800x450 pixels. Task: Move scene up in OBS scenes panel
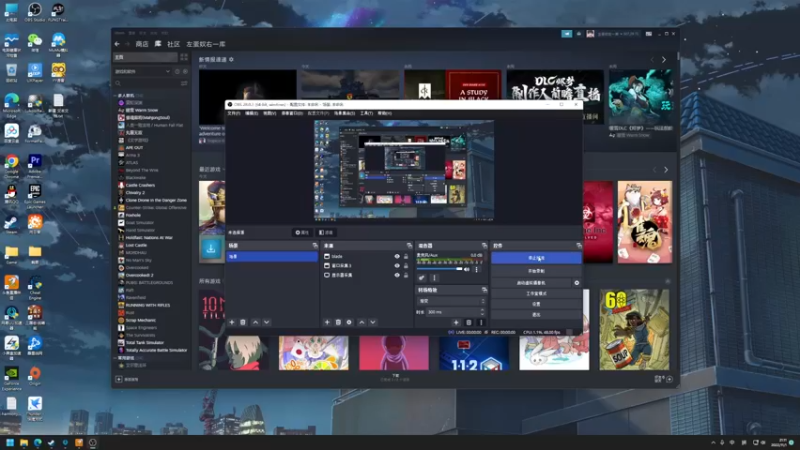point(256,322)
